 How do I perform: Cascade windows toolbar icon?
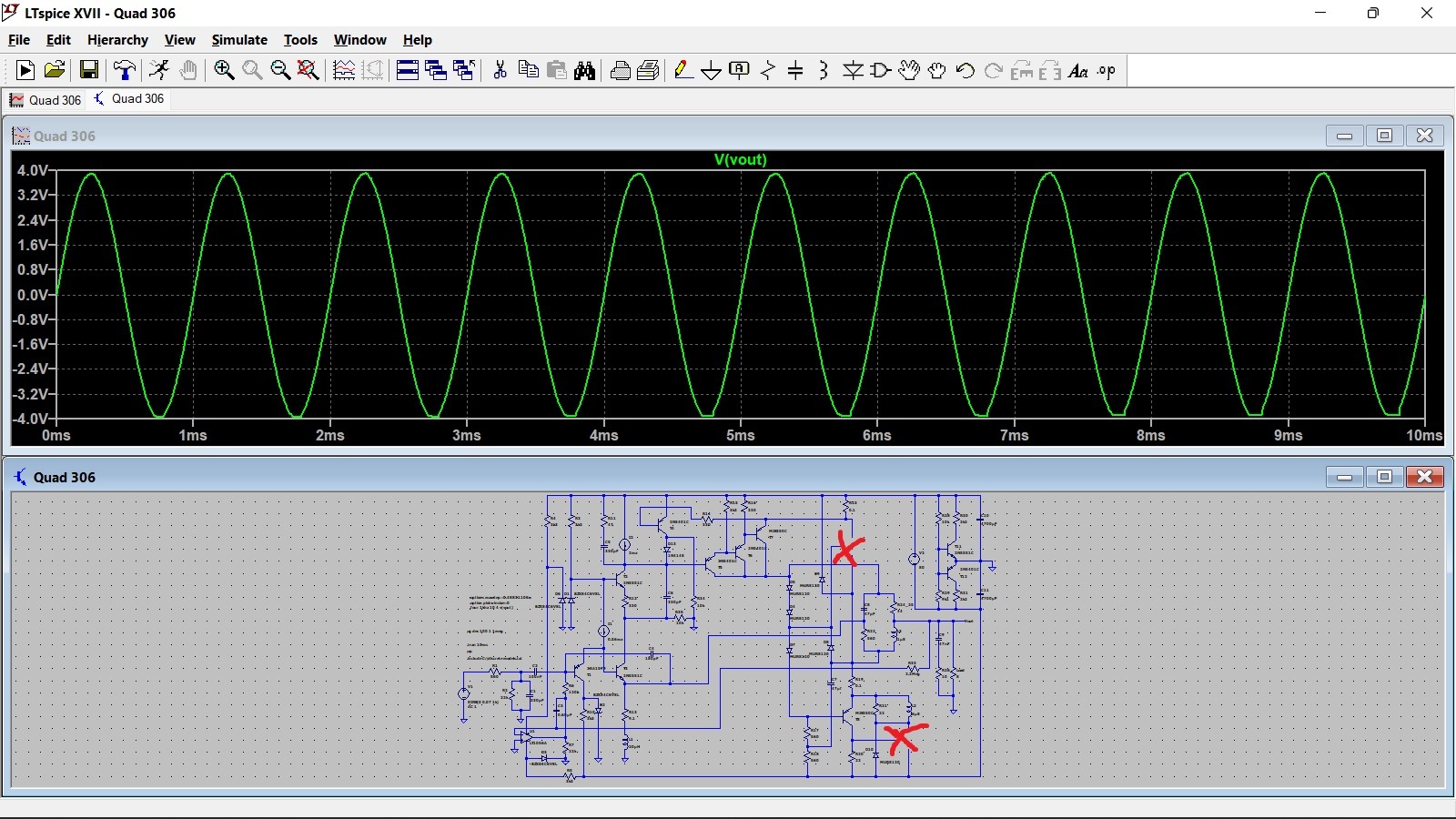point(436,70)
